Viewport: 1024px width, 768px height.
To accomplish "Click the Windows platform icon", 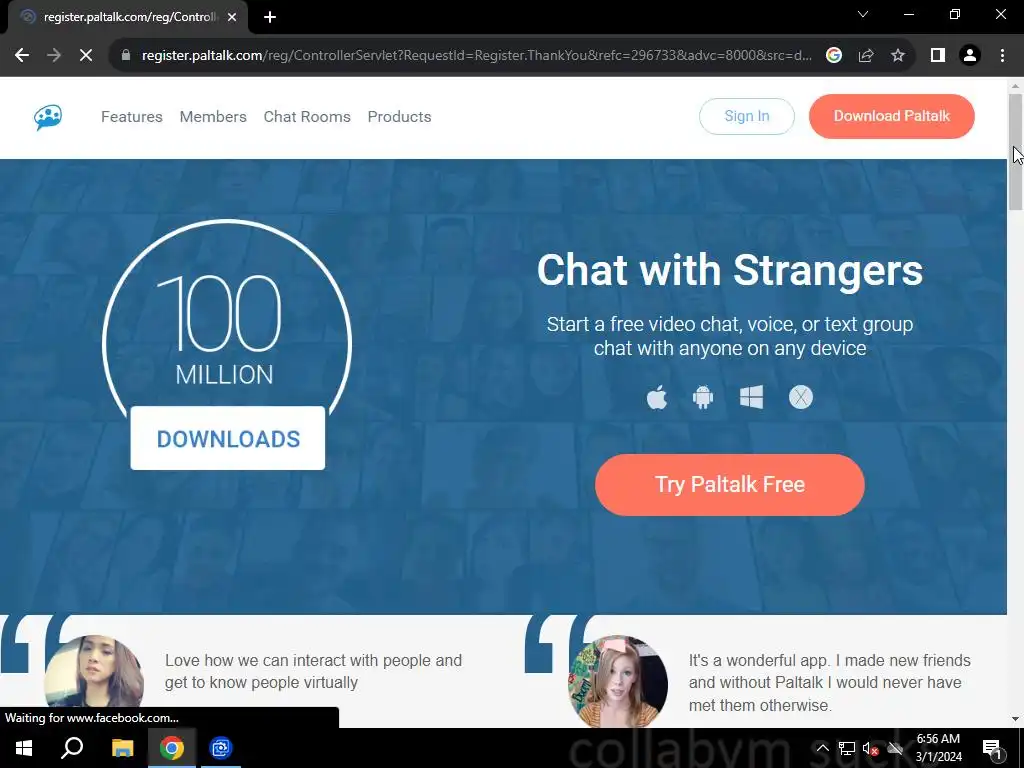I will pos(751,397).
